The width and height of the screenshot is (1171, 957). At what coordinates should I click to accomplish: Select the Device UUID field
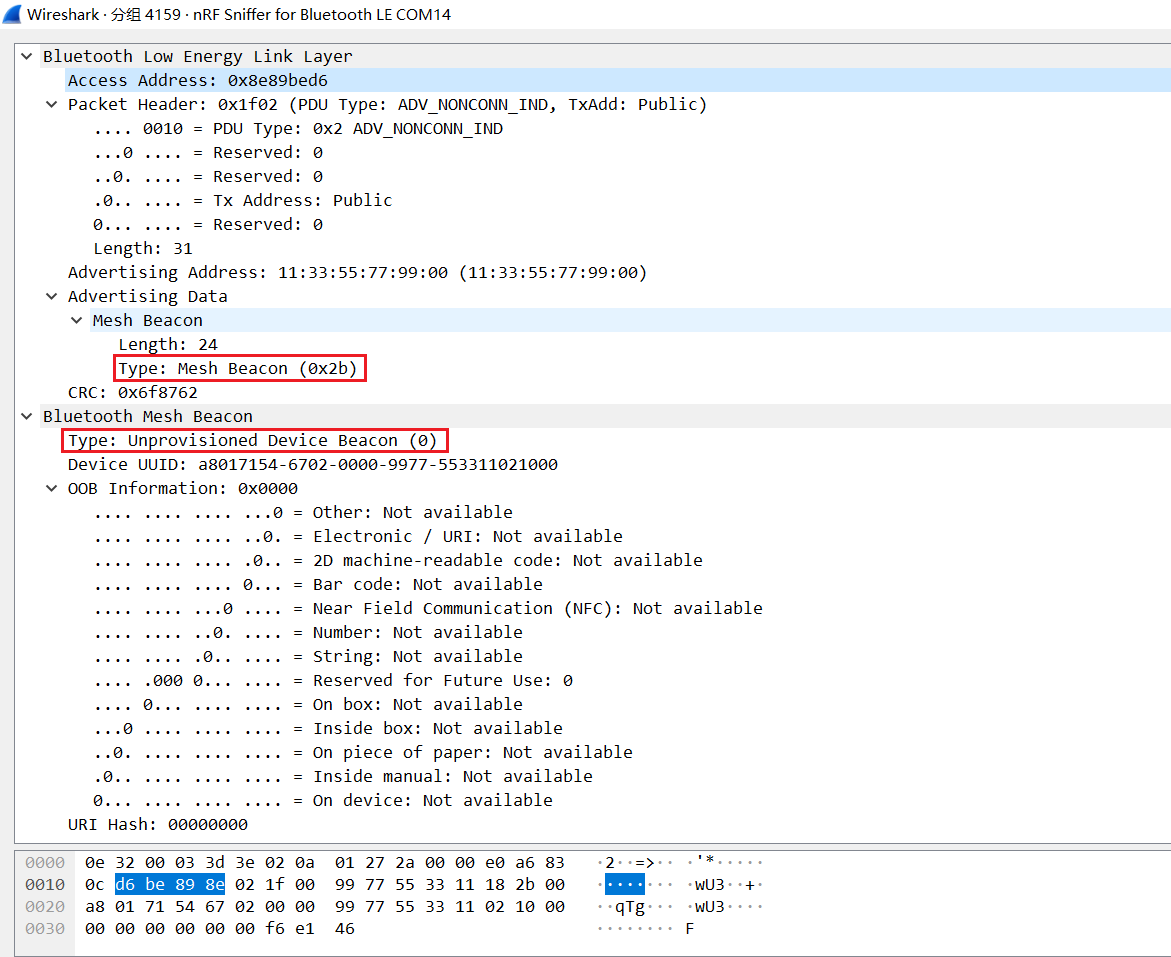[312, 465]
